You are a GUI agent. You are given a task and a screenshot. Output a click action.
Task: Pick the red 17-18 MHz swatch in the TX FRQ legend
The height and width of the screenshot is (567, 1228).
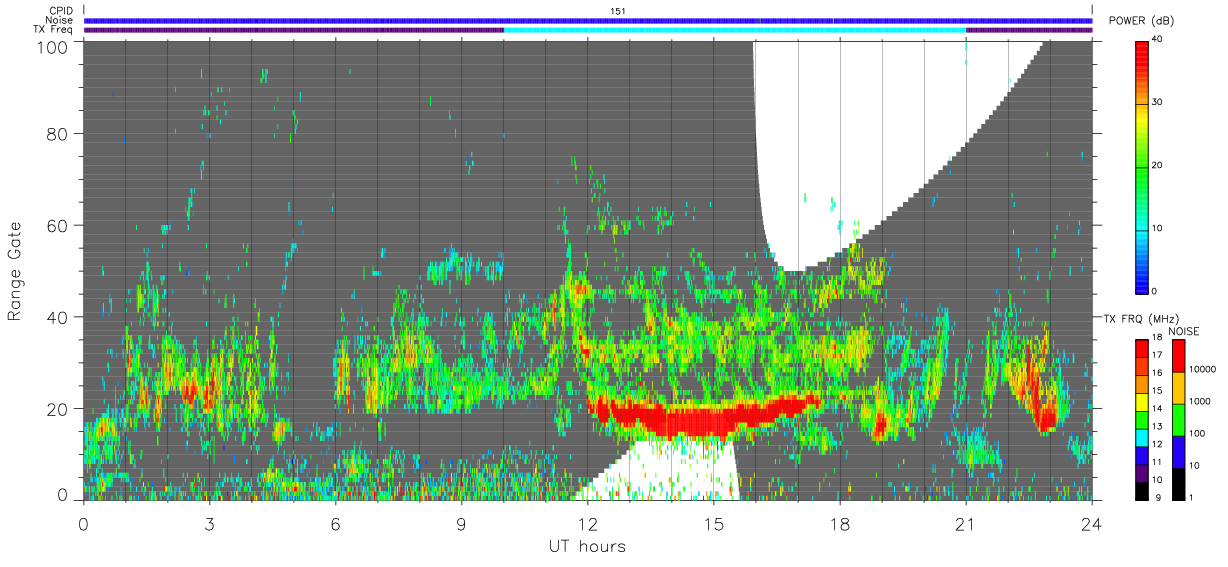tap(1142, 348)
